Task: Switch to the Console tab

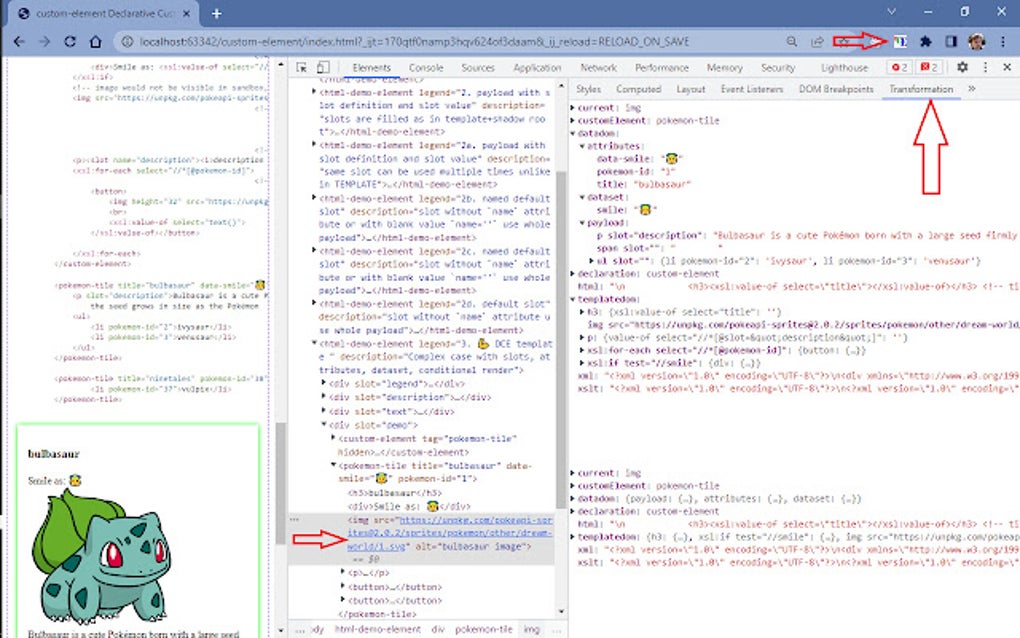Action: [x=426, y=68]
